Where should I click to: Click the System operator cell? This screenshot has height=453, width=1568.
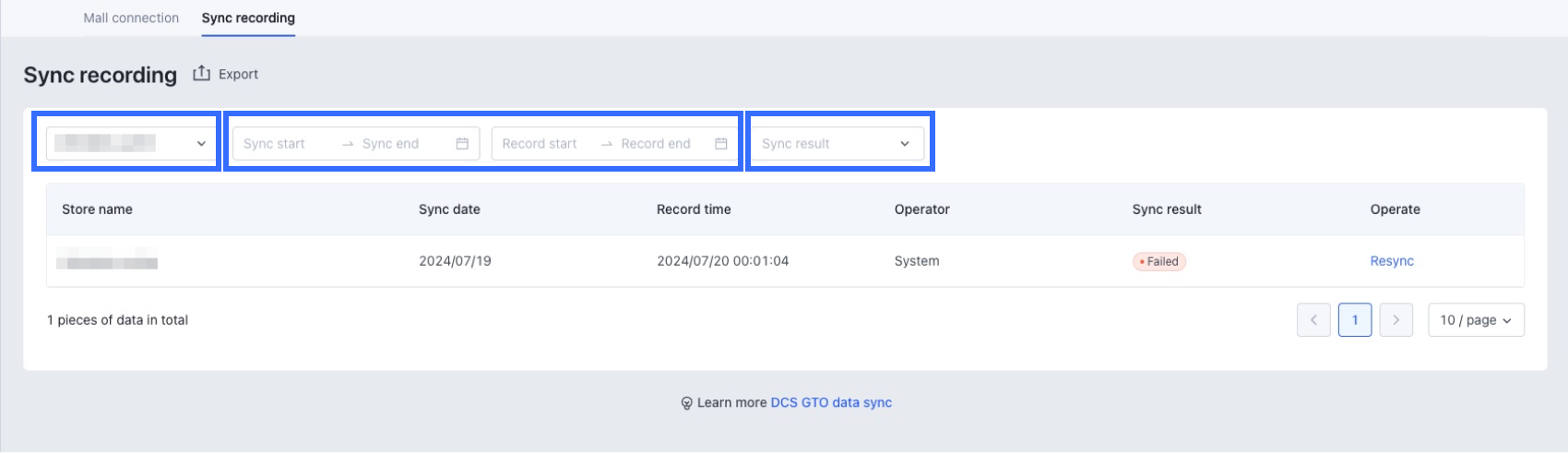click(917, 261)
